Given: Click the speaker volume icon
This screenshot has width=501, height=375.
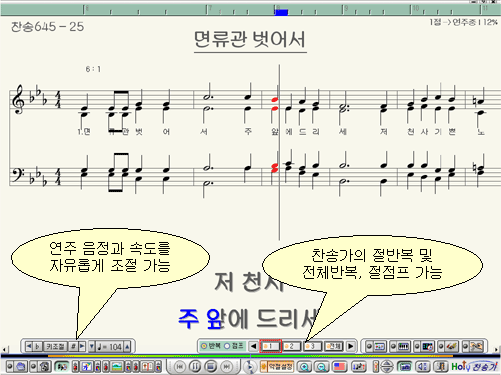Looking at the screenshot, I should pyautogui.click(x=422, y=367).
